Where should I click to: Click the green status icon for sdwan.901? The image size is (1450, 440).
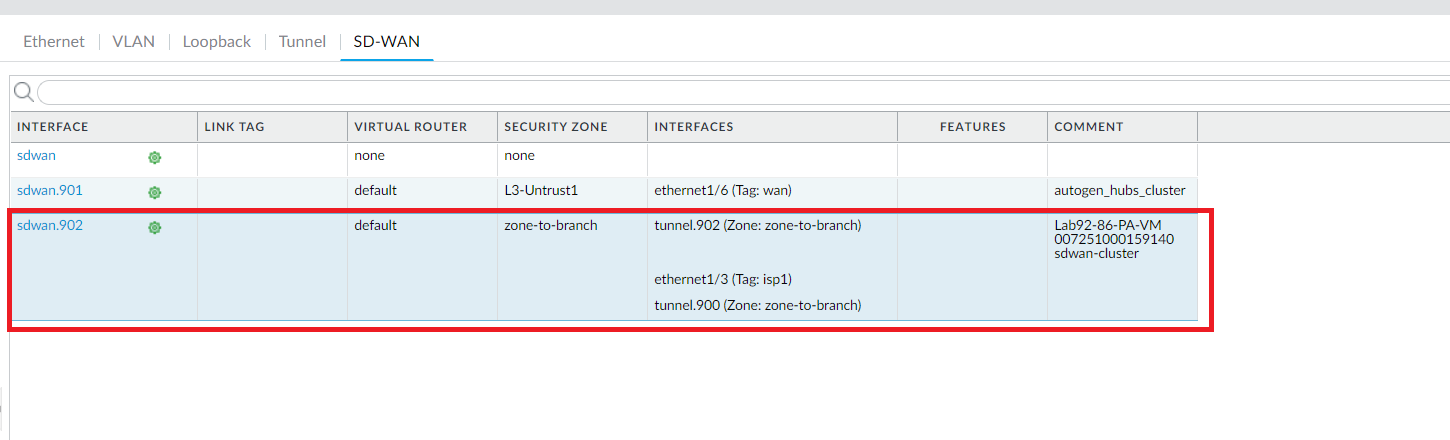click(x=155, y=192)
